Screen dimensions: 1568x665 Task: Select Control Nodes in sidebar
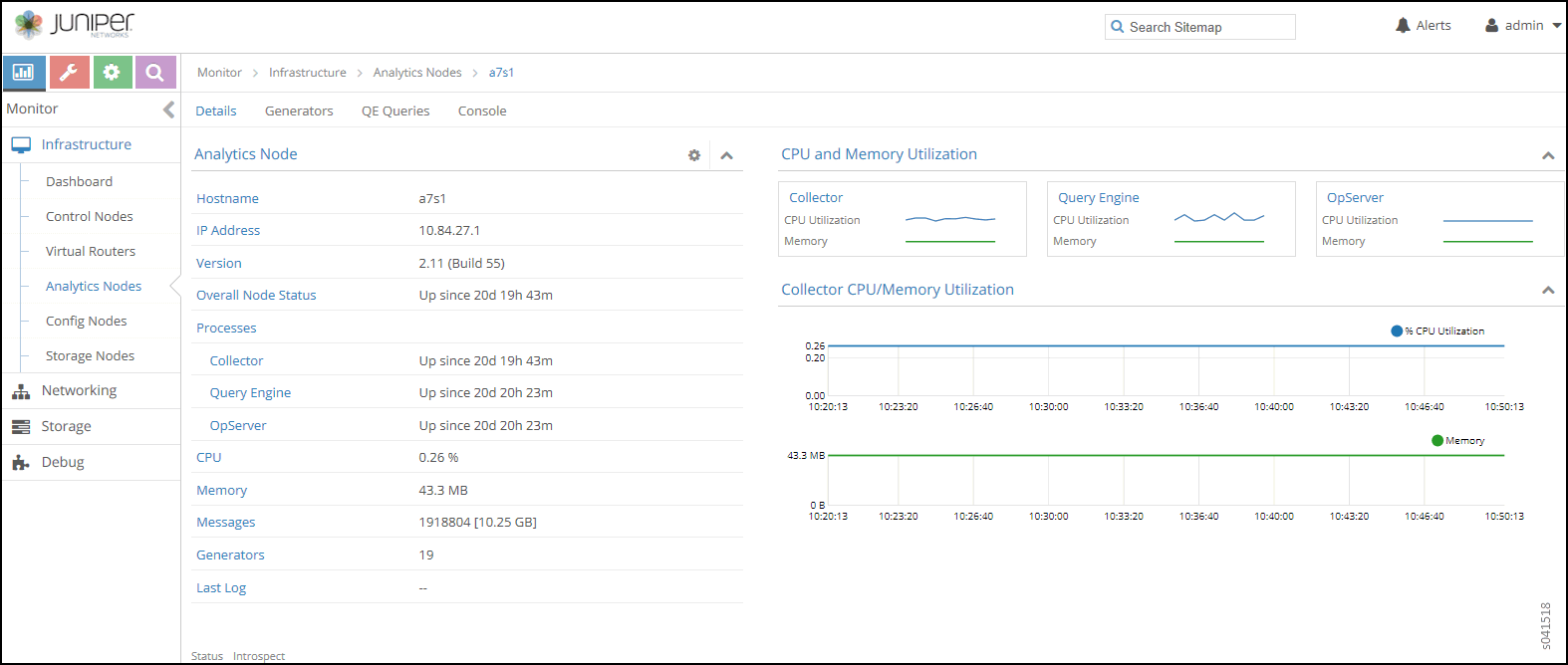pyautogui.click(x=89, y=217)
